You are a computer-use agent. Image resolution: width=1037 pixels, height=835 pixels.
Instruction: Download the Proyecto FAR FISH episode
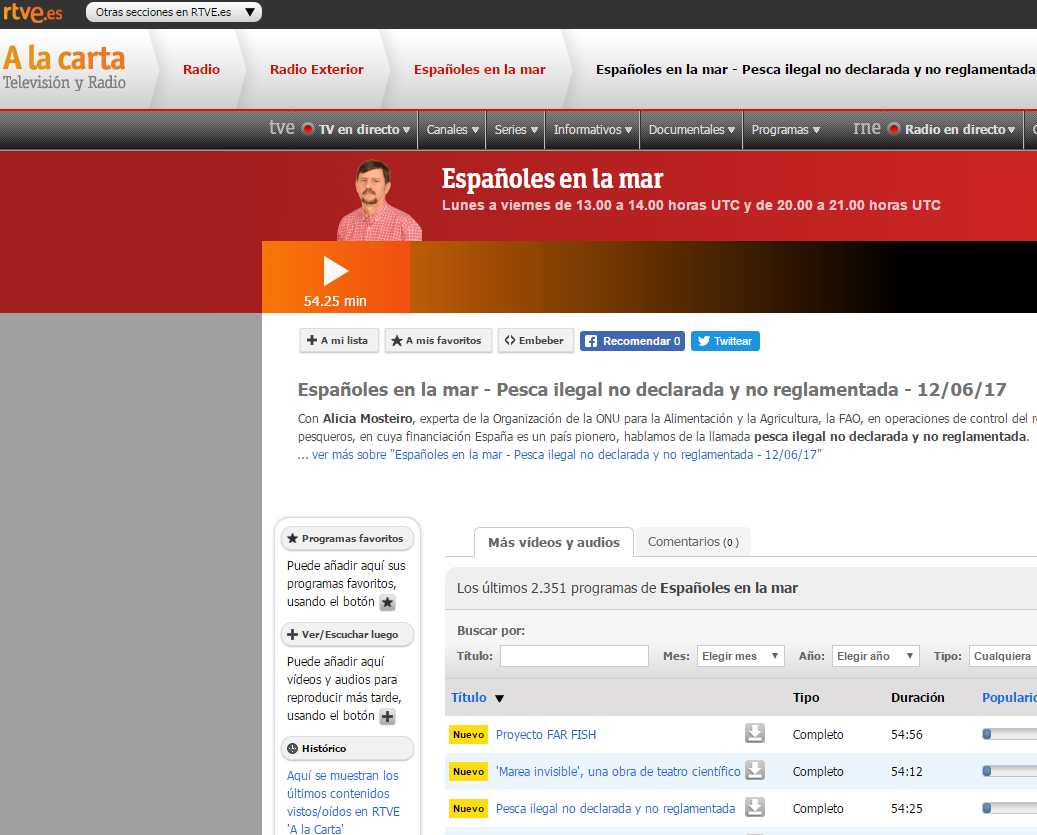click(x=755, y=734)
